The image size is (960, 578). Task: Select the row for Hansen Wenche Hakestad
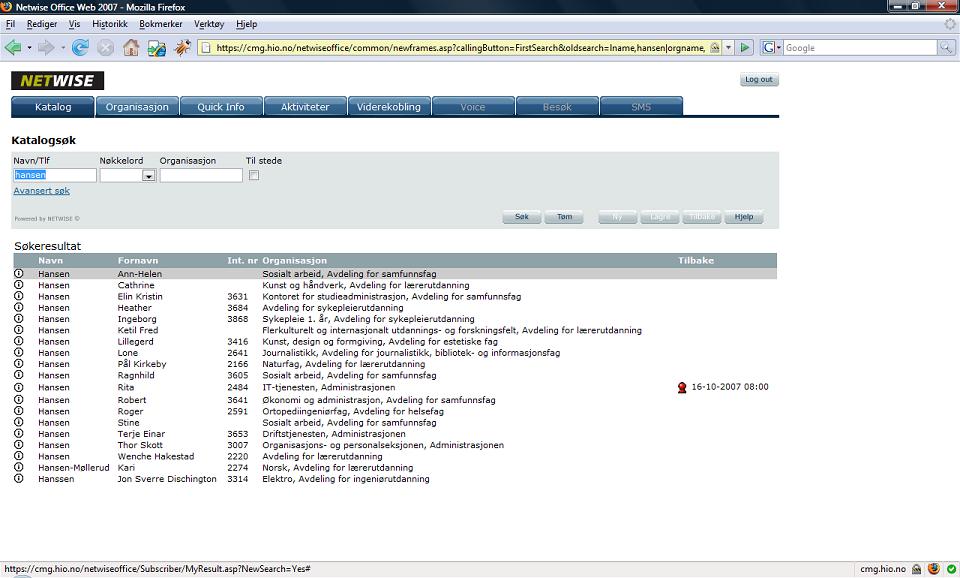[x=395, y=456]
